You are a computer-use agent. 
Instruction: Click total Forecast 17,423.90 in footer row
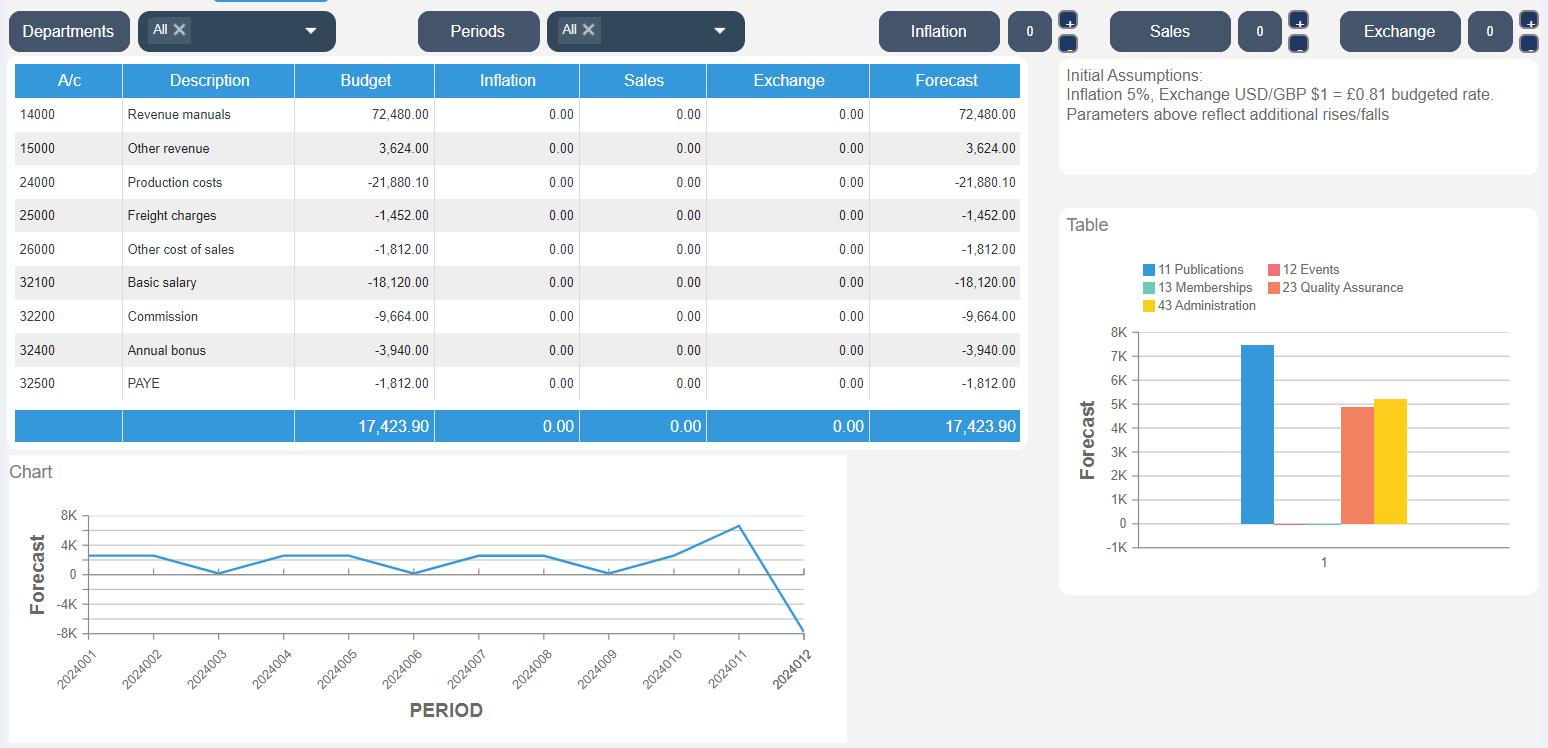pos(980,427)
